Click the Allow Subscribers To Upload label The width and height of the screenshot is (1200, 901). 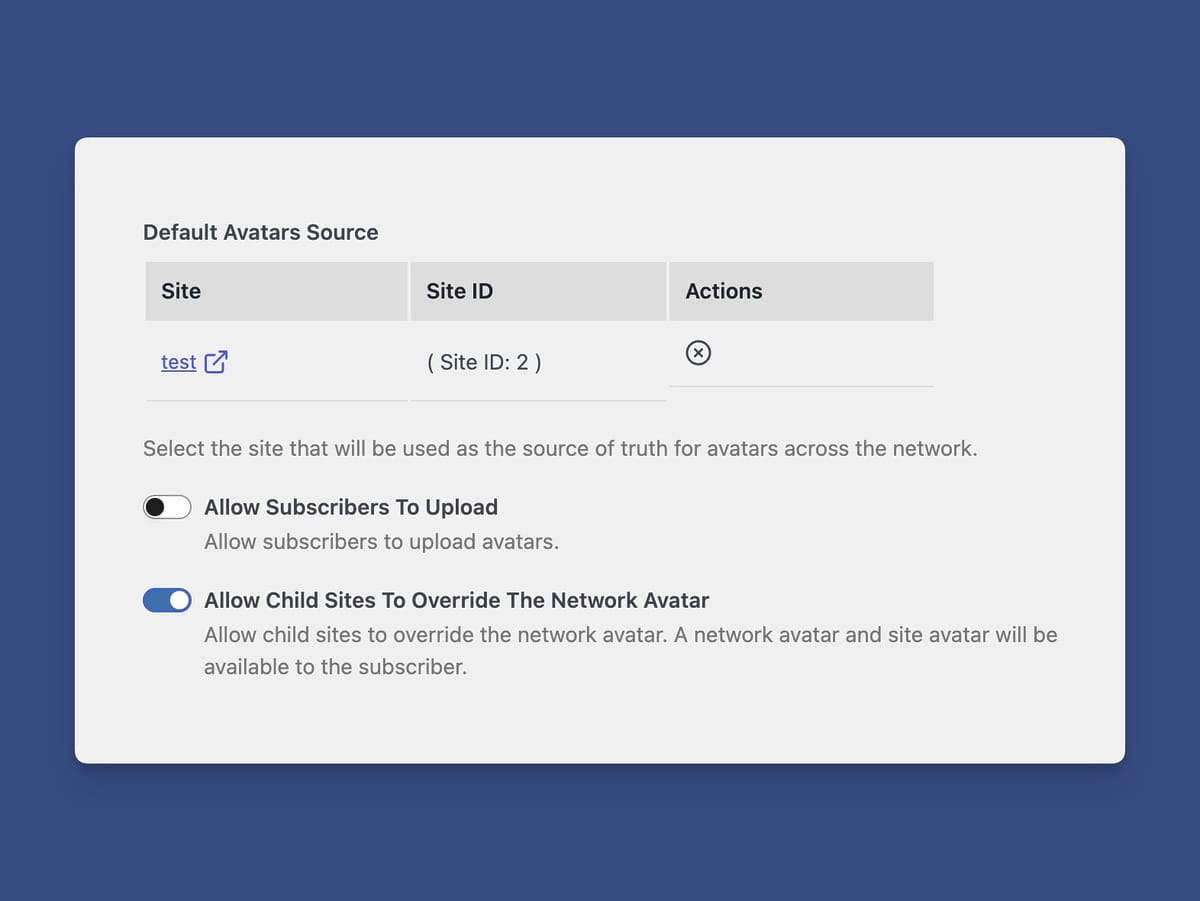pos(350,507)
